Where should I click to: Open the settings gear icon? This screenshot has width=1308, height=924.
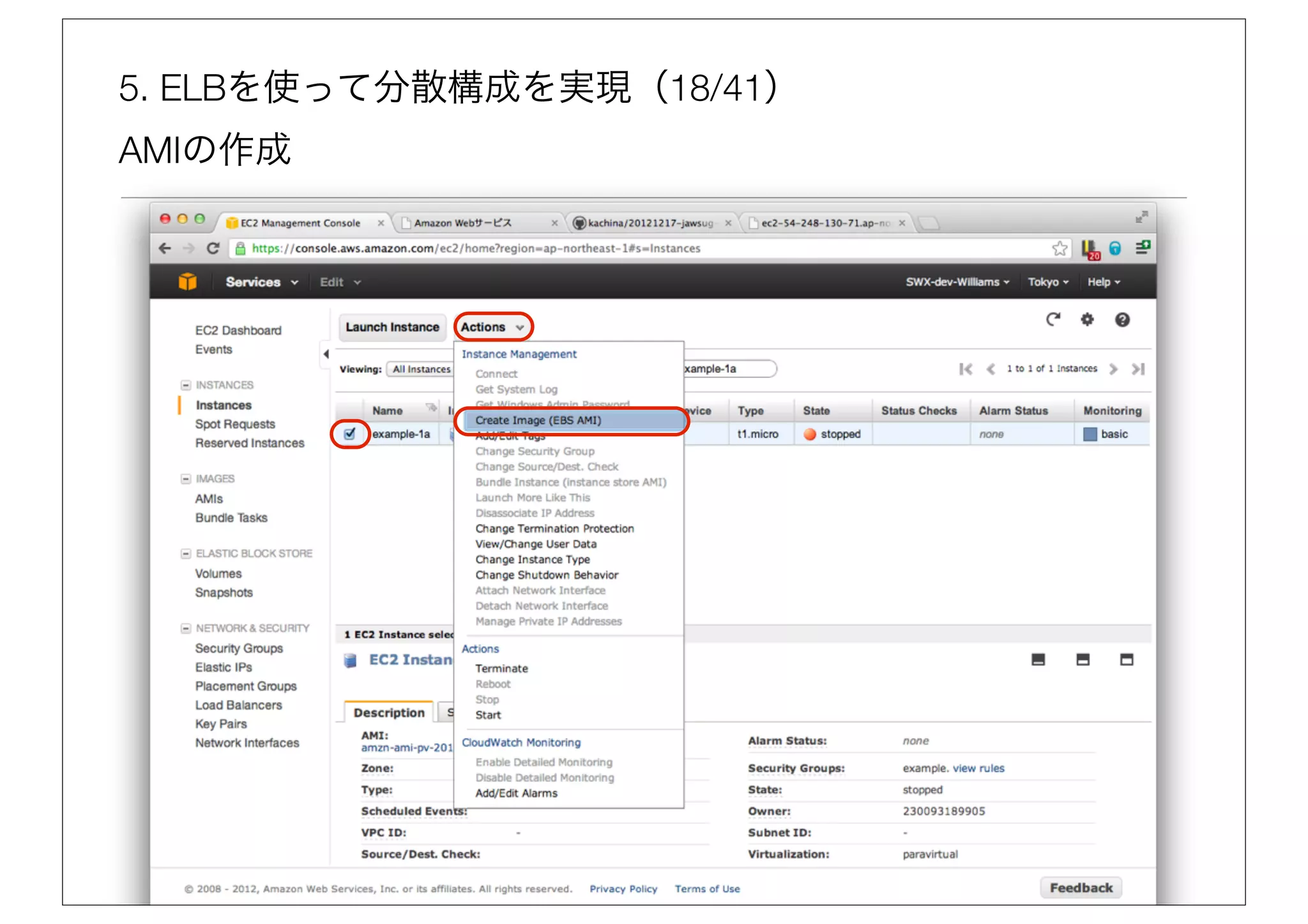[x=1087, y=319]
